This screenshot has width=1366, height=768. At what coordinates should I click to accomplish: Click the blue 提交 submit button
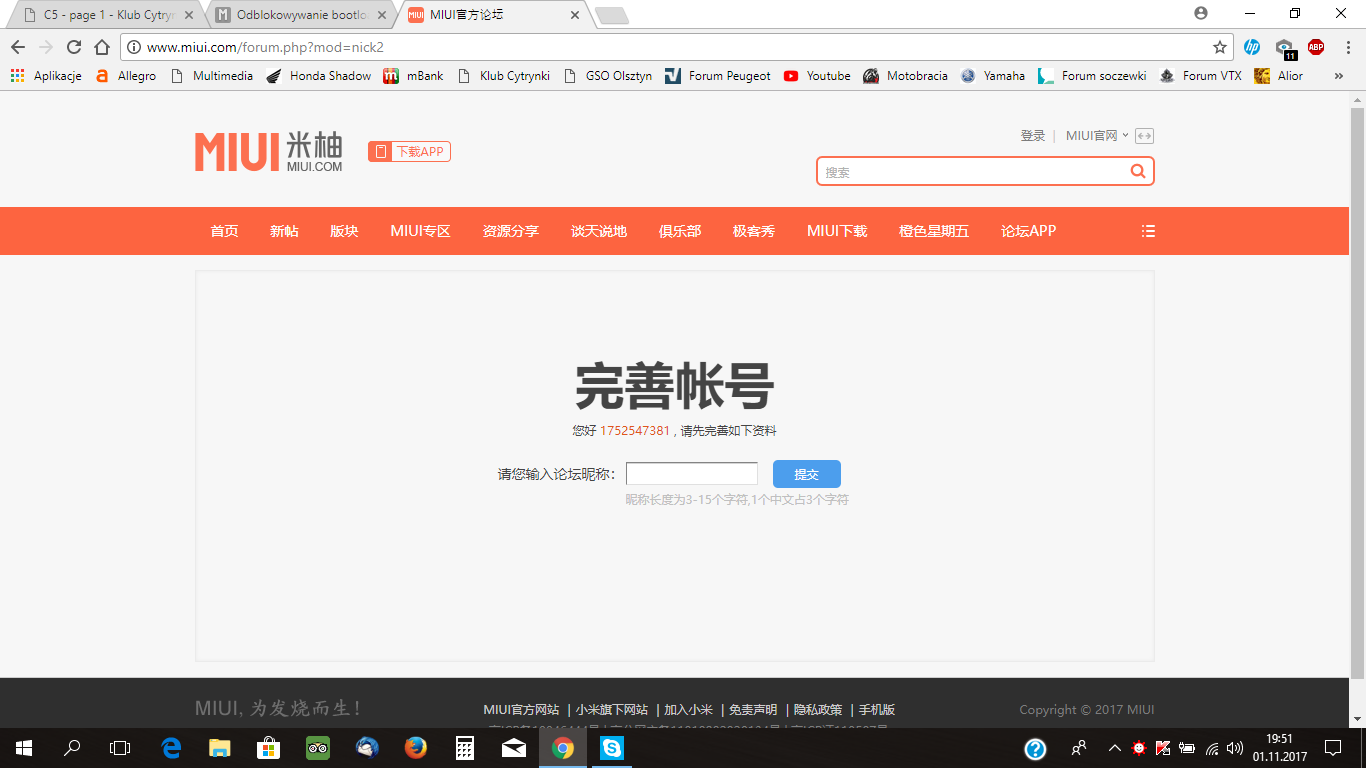click(x=806, y=474)
